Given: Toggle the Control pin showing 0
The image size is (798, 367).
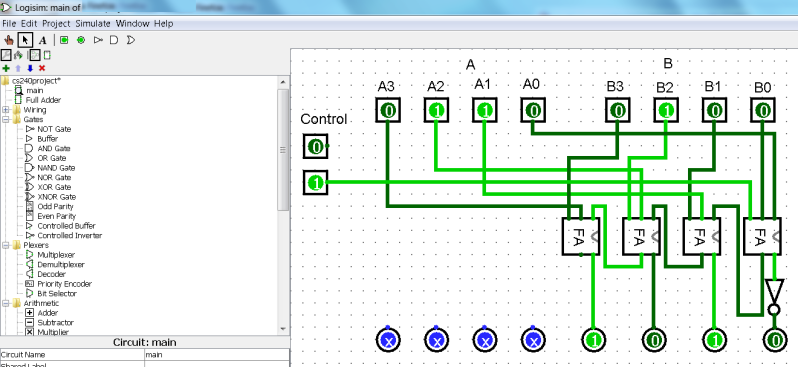Looking at the screenshot, I should pos(316,147).
